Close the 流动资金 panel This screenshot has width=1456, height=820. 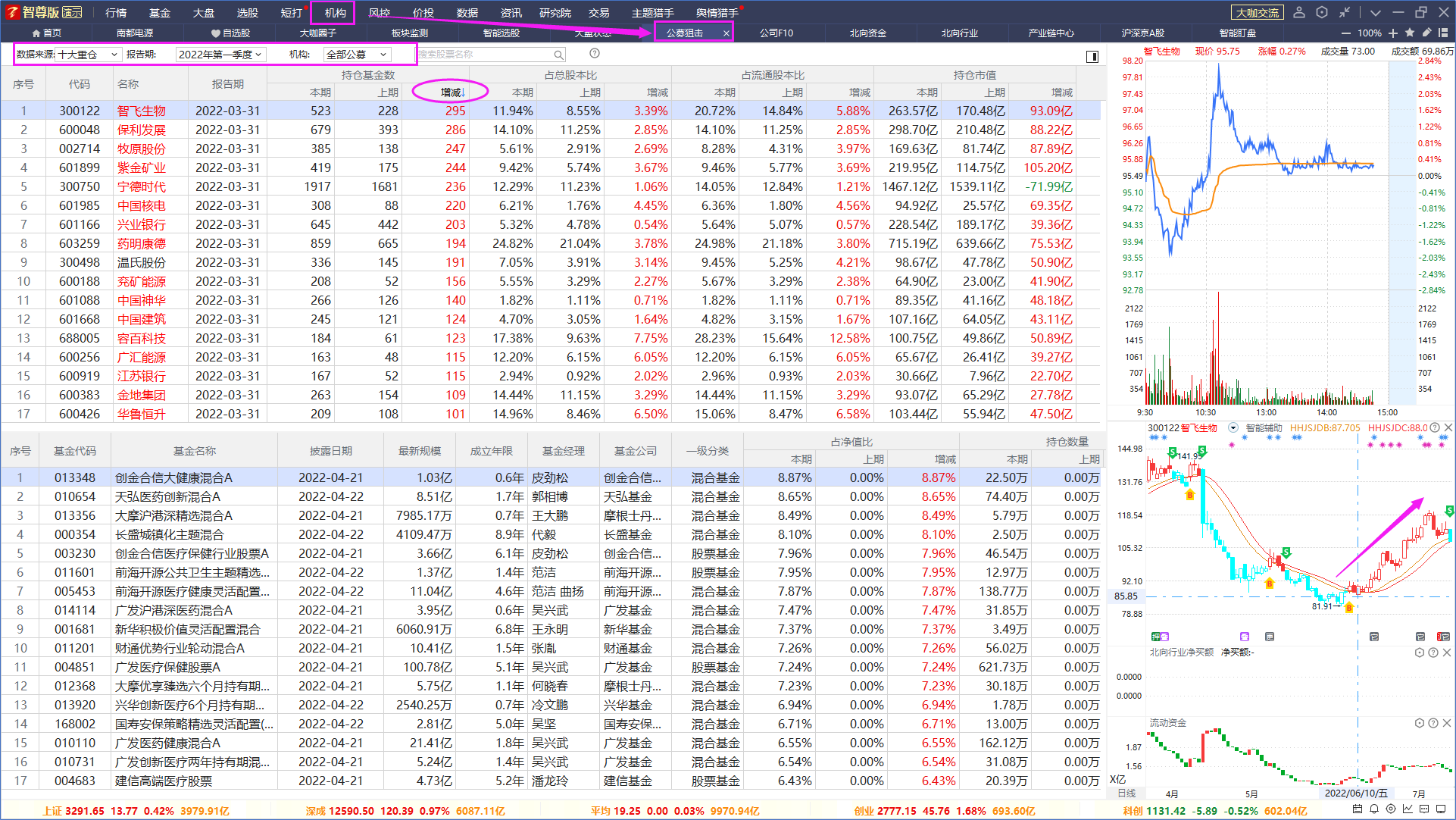(x=1447, y=723)
